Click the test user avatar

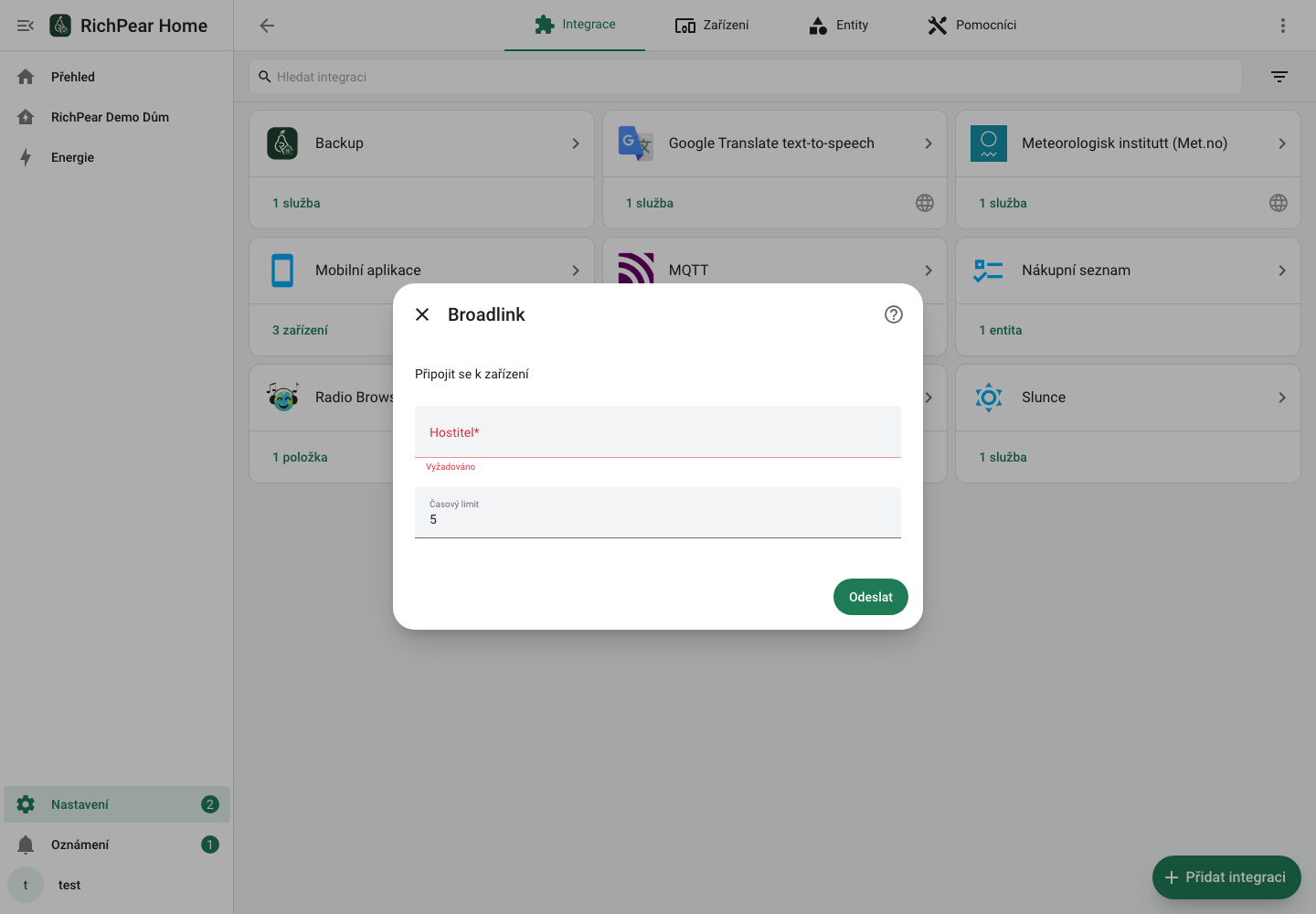coord(26,885)
